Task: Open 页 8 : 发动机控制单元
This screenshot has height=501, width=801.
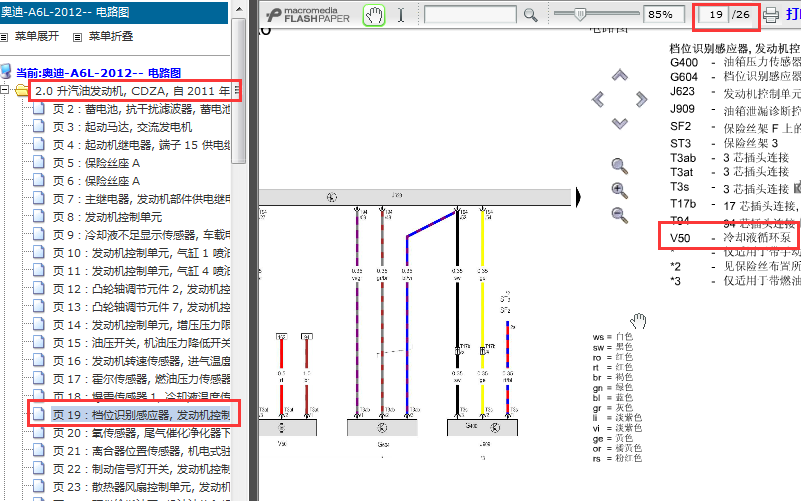Action: click(x=107, y=217)
